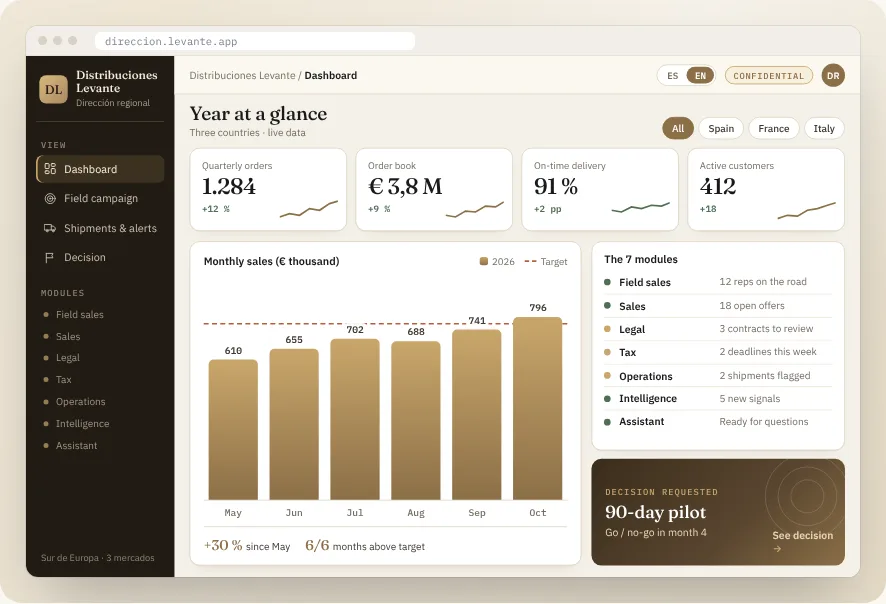The image size is (886, 604).
Task: Filter the dashboard to Spain
Action: click(721, 128)
